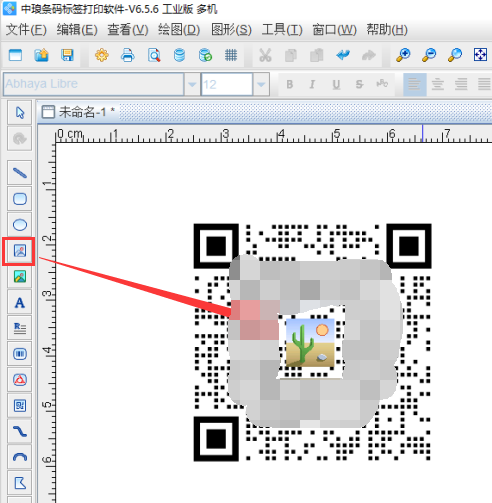Open a file with the folder icon
The height and width of the screenshot is (503, 492).
tap(41, 55)
